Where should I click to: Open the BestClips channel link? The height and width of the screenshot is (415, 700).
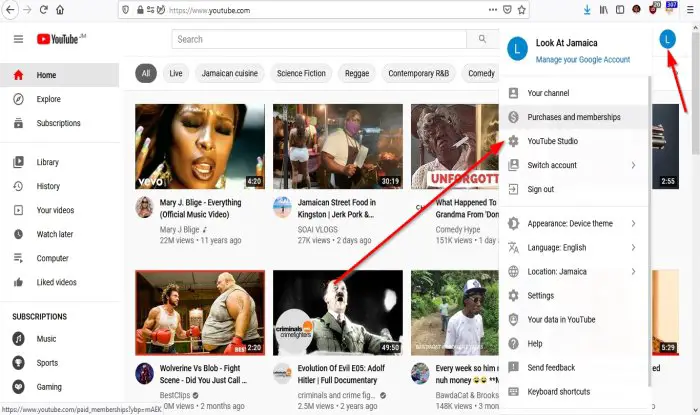(x=175, y=395)
